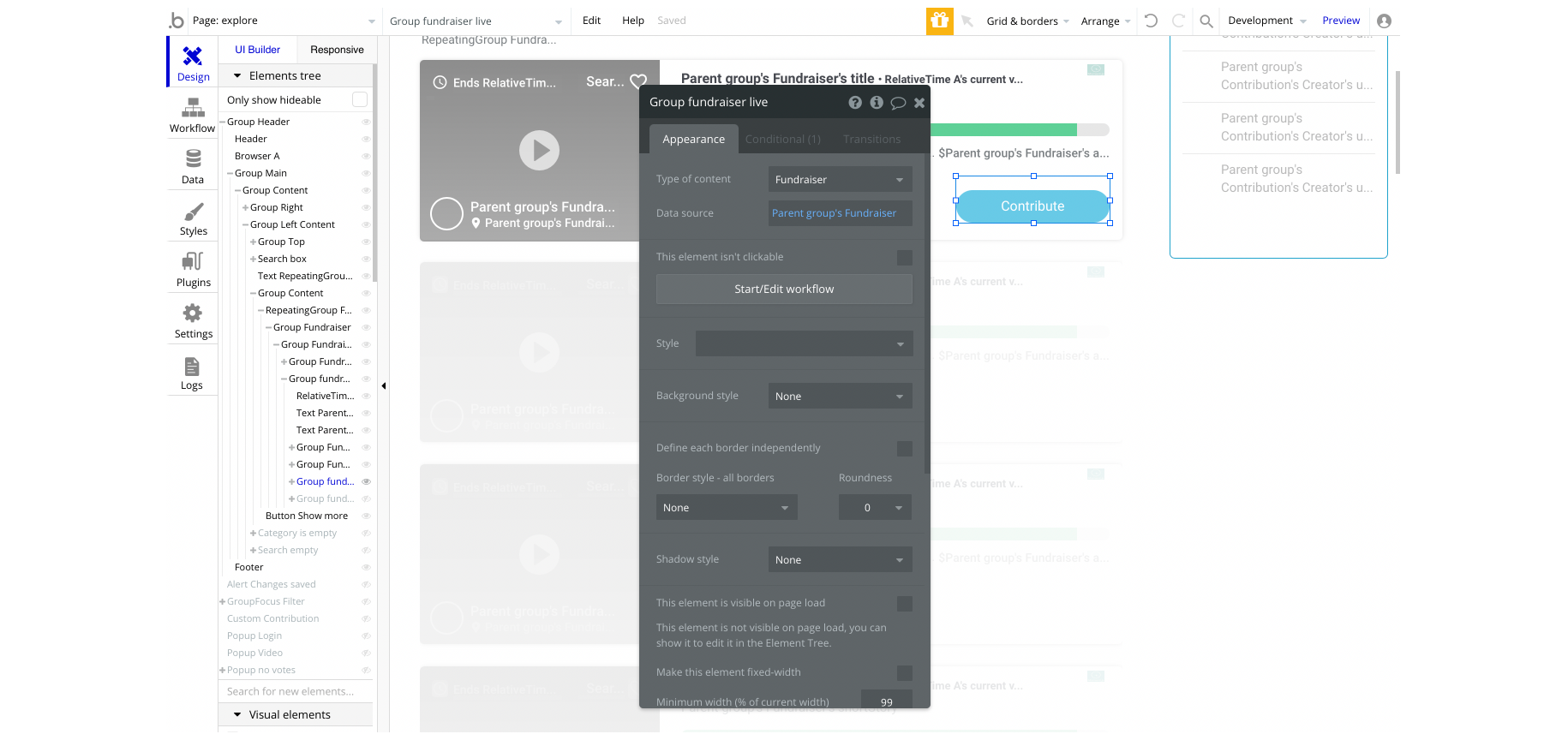Open the Border style all borders dropdown
Screen dimensions: 1568x740
click(x=727, y=507)
